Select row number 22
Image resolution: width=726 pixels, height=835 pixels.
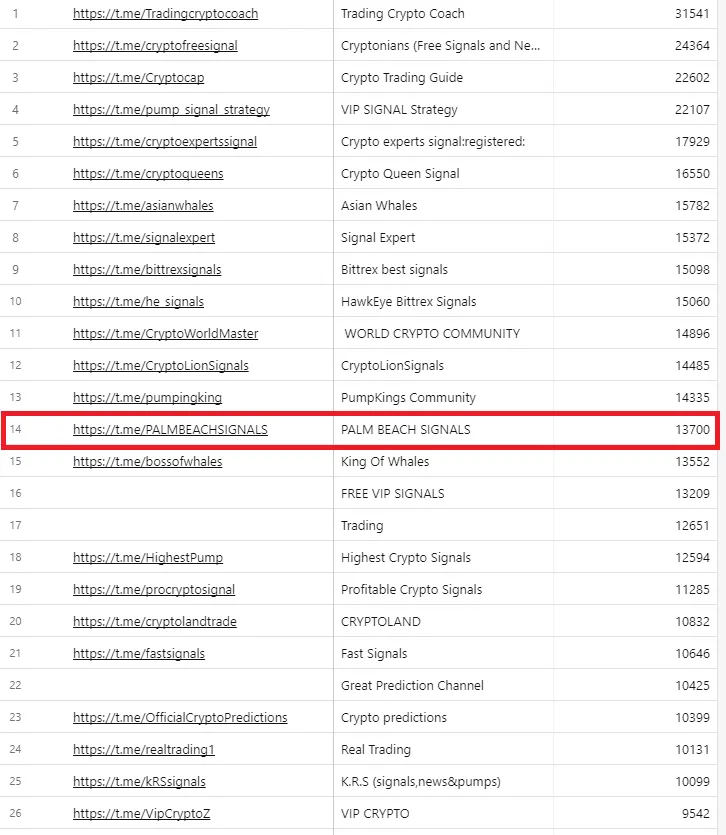[15, 685]
